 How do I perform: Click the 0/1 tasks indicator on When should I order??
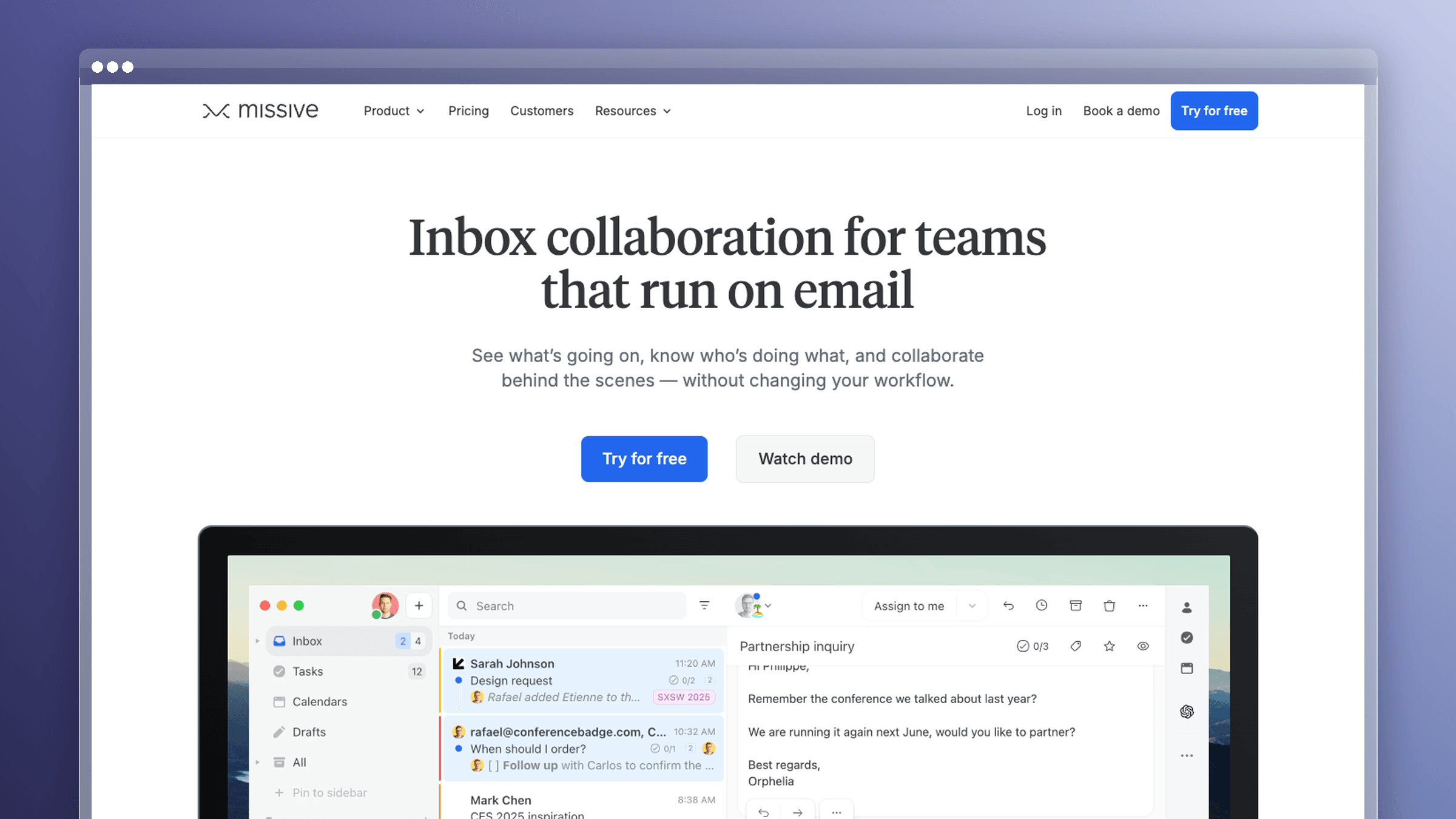[663, 749]
